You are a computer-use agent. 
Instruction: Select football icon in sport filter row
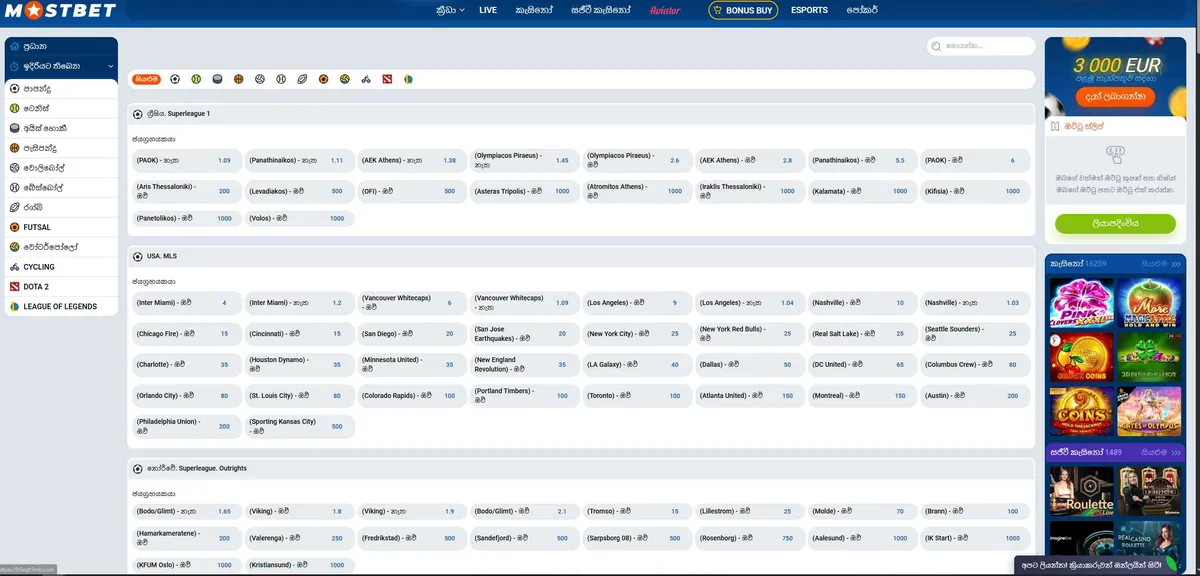pos(175,79)
